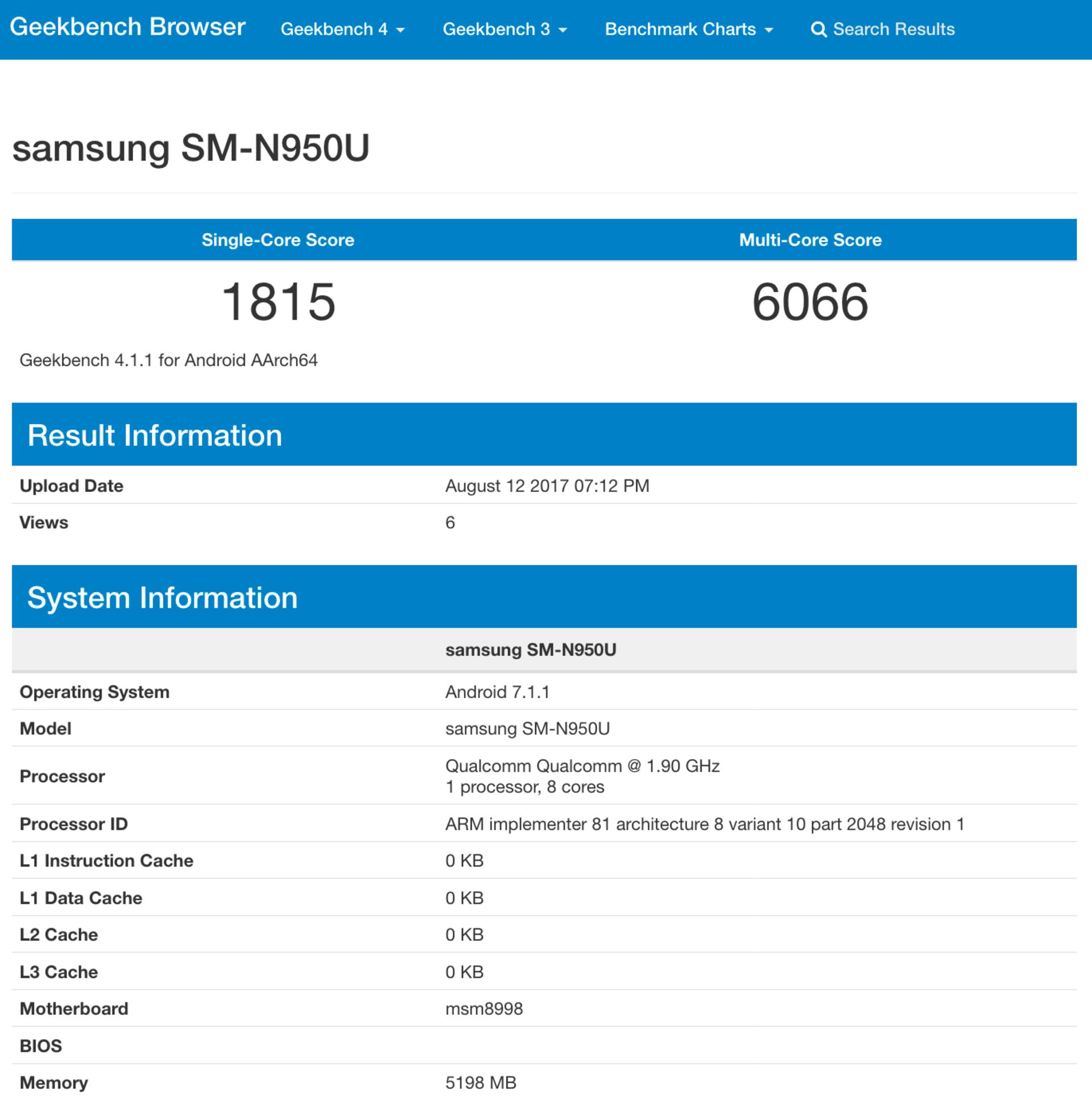
Task: Click the Single-Core Score header
Action: coord(278,239)
